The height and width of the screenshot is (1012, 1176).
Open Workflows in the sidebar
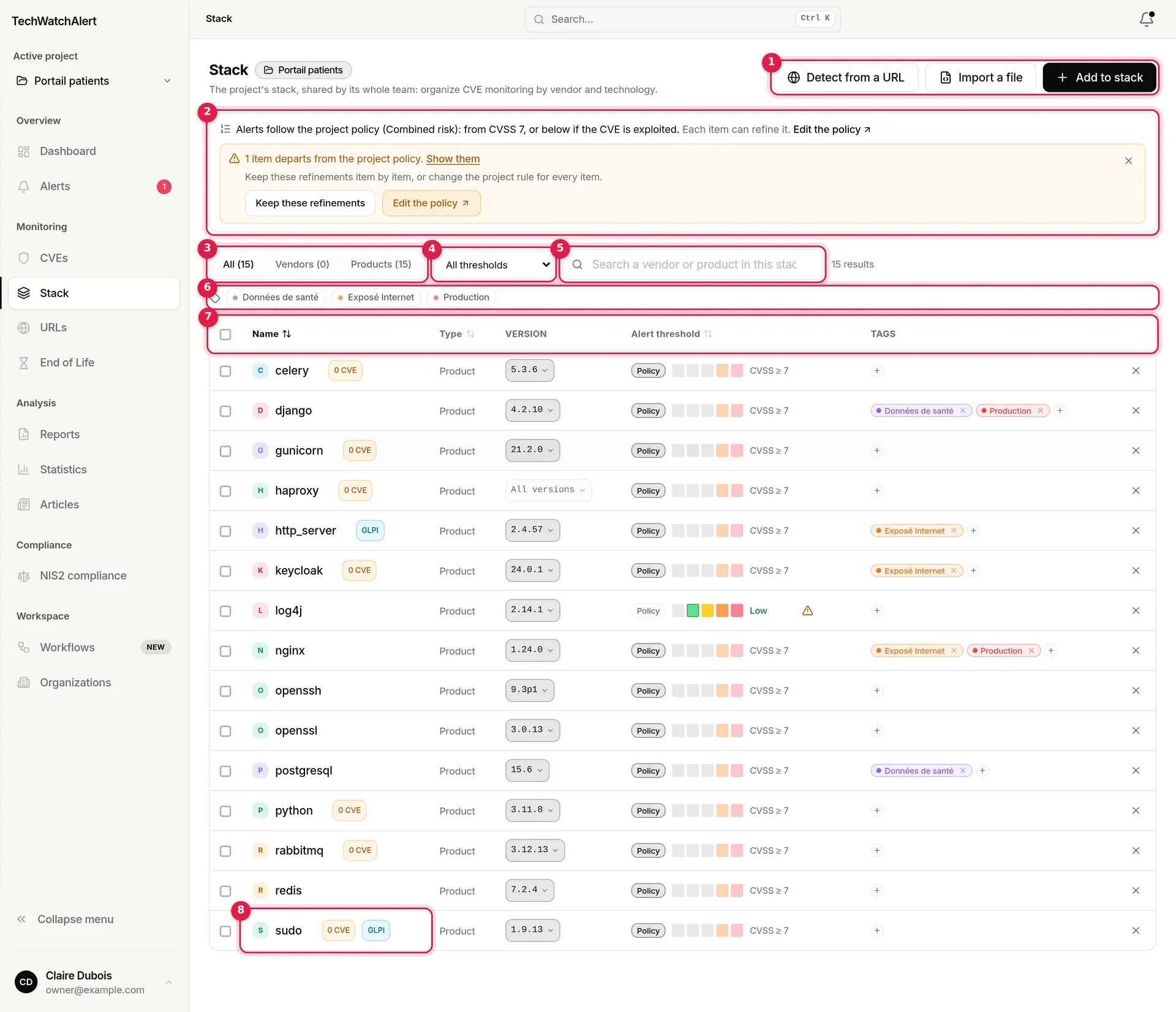[94, 647]
